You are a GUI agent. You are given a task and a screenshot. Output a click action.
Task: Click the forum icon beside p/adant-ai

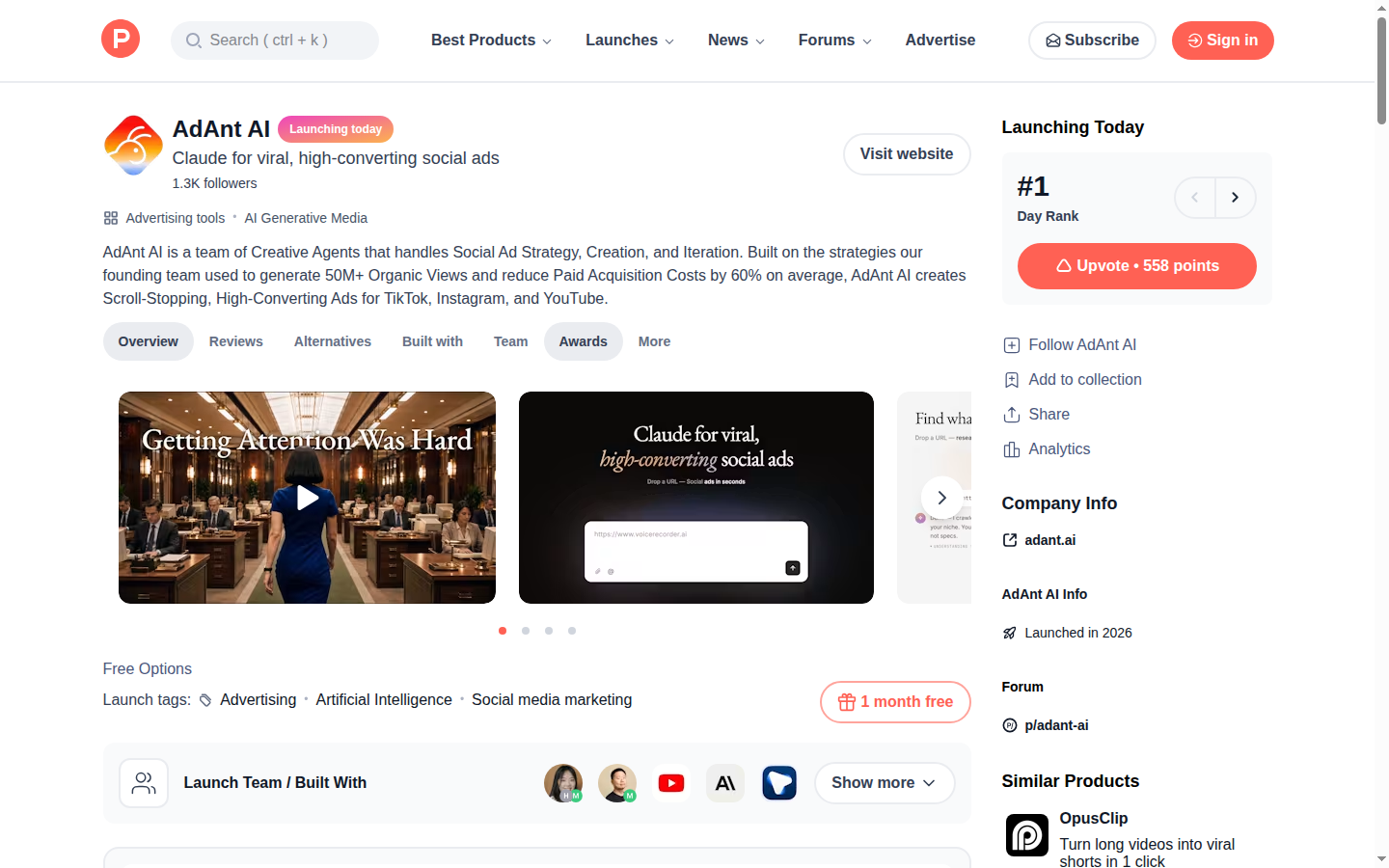1010,725
